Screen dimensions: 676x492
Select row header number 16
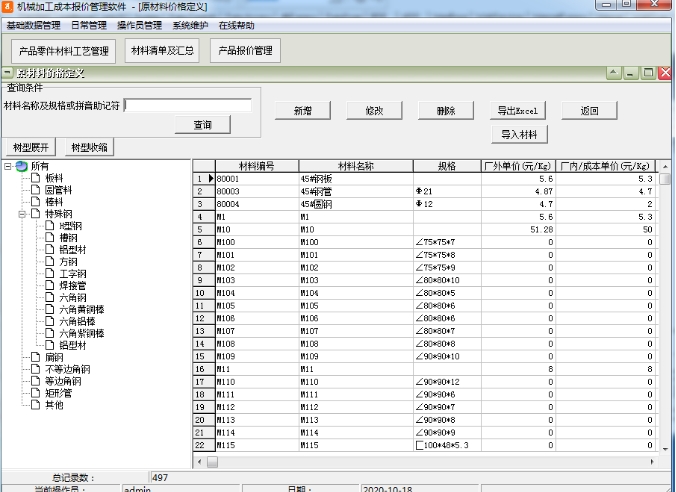point(204,369)
